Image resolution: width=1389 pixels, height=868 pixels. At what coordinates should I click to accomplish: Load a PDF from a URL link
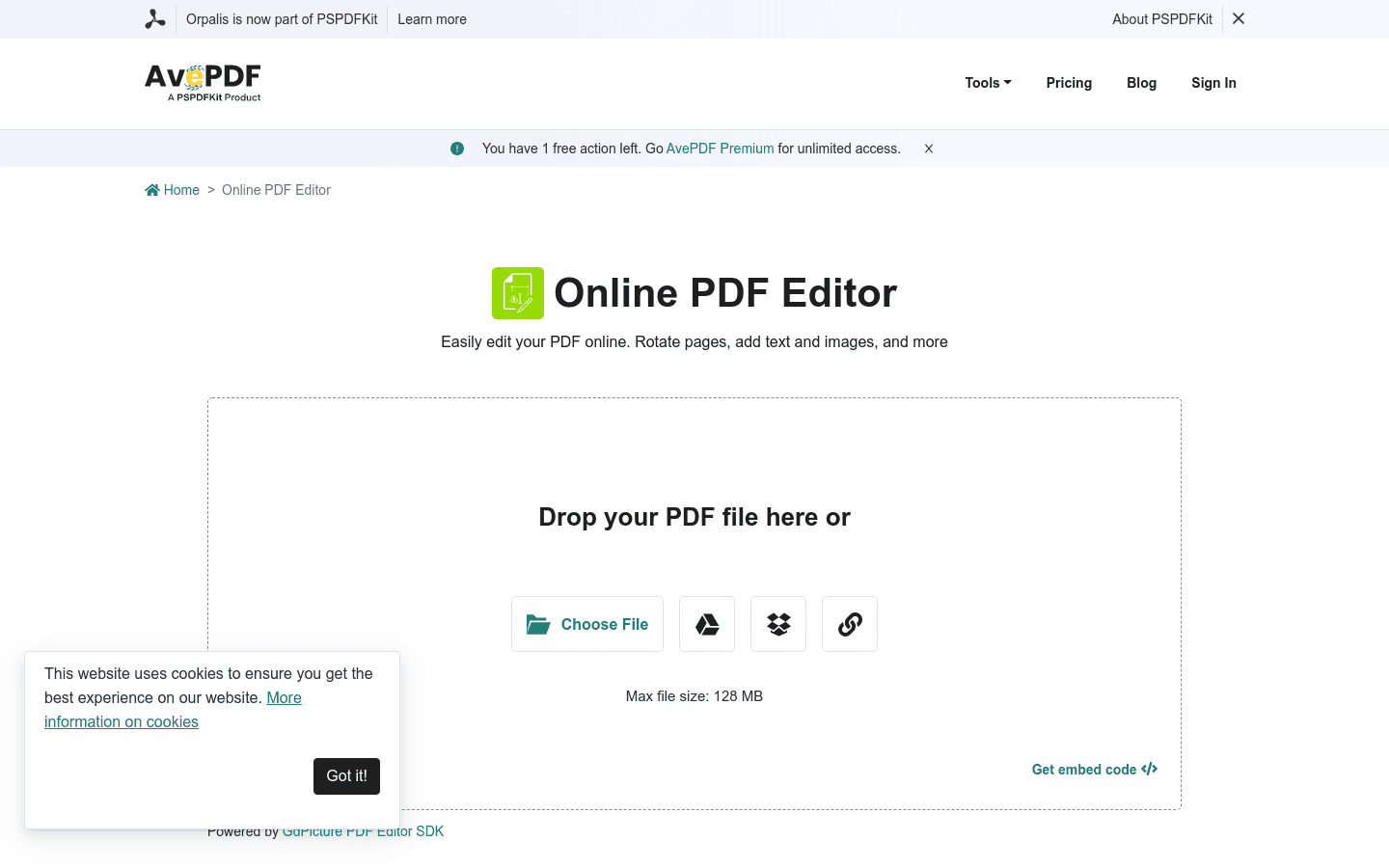click(x=849, y=623)
